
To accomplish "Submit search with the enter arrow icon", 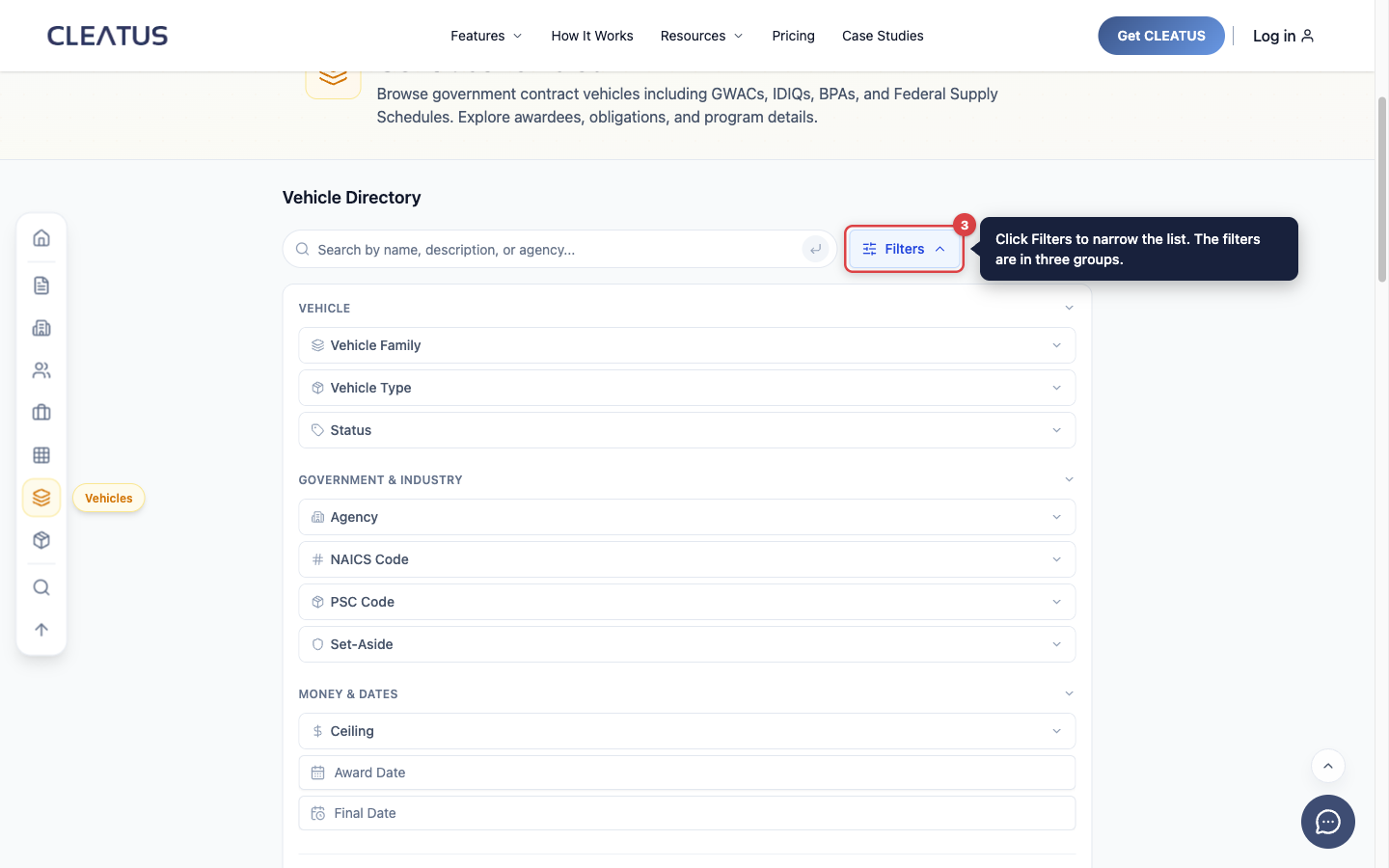I will [x=815, y=249].
